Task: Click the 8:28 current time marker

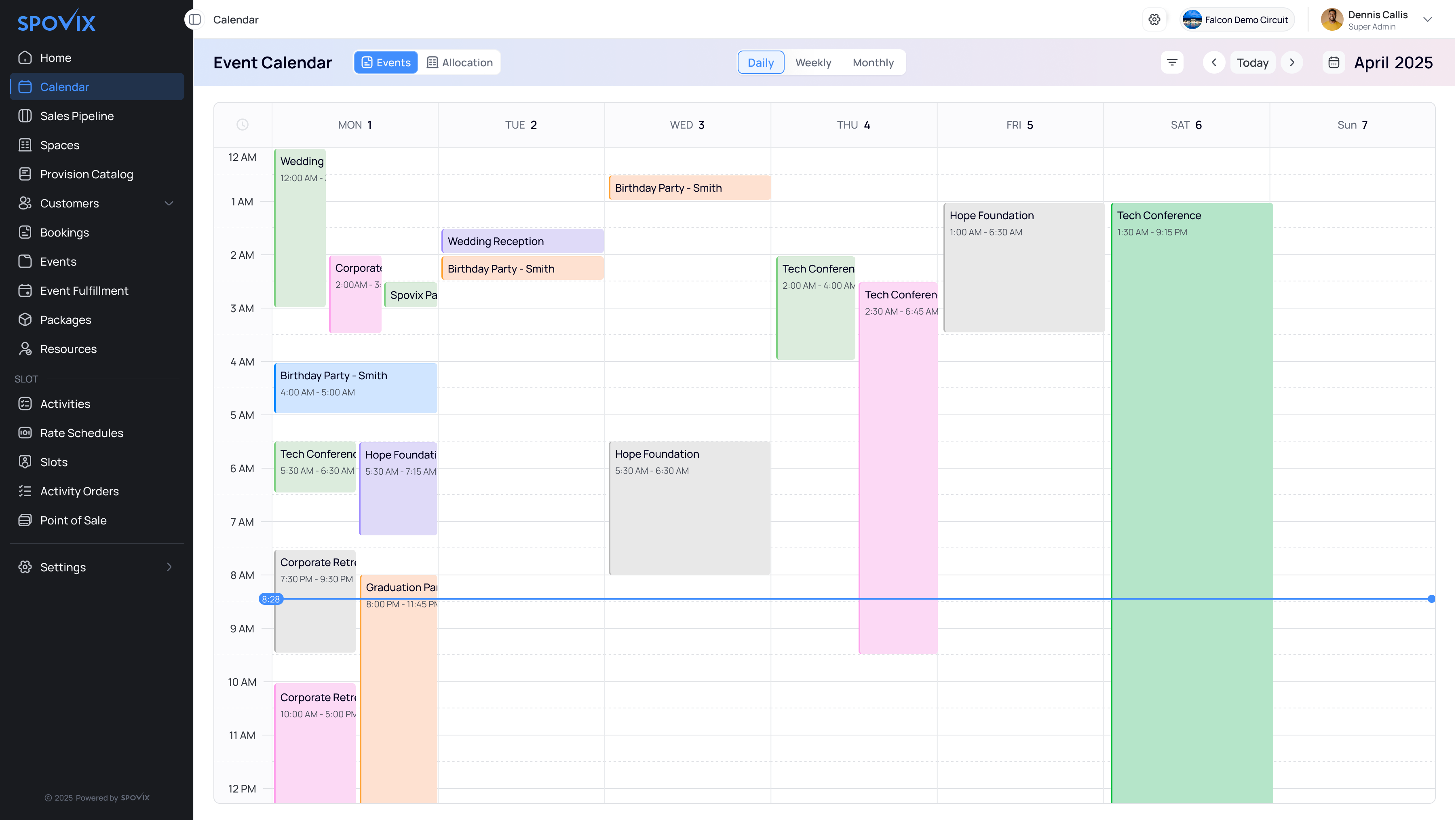Action: tap(271, 599)
